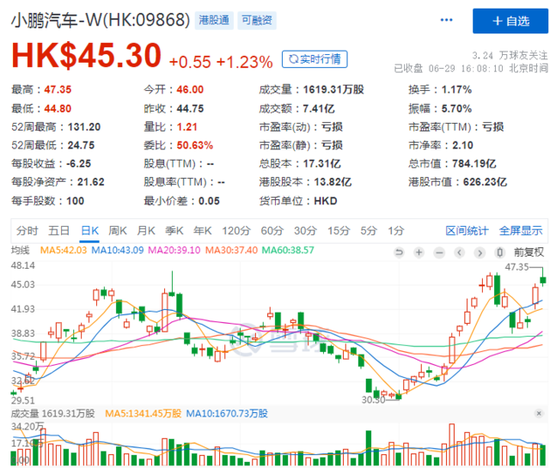Add stock to watchlist with +自选 button
The image size is (550, 468).
click(x=510, y=21)
